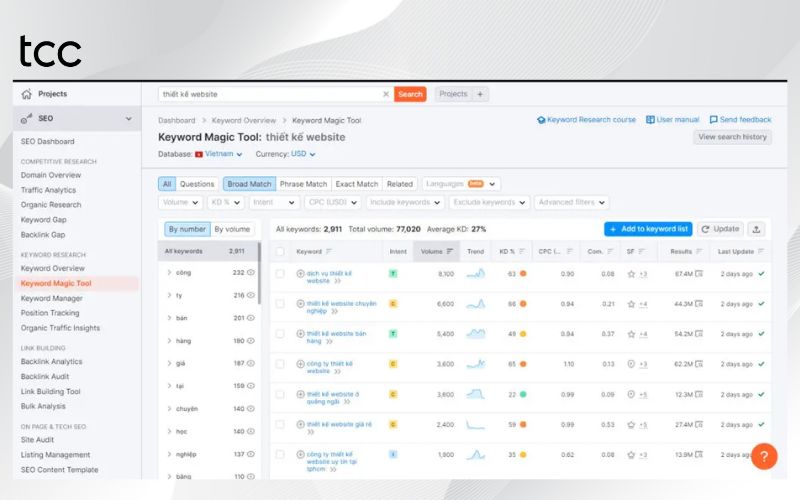Image resolution: width=800 pixels, height=500 pixels.
Task: Click the KD % column sort icon
Action: pyautogui.click(x=522, y=252)
